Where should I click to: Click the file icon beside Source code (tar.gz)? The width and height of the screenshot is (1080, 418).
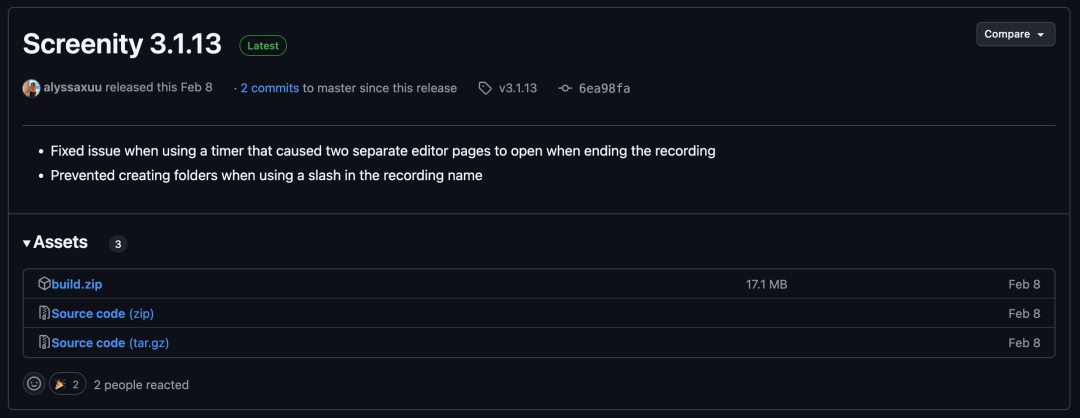click(x=44, y=342)
